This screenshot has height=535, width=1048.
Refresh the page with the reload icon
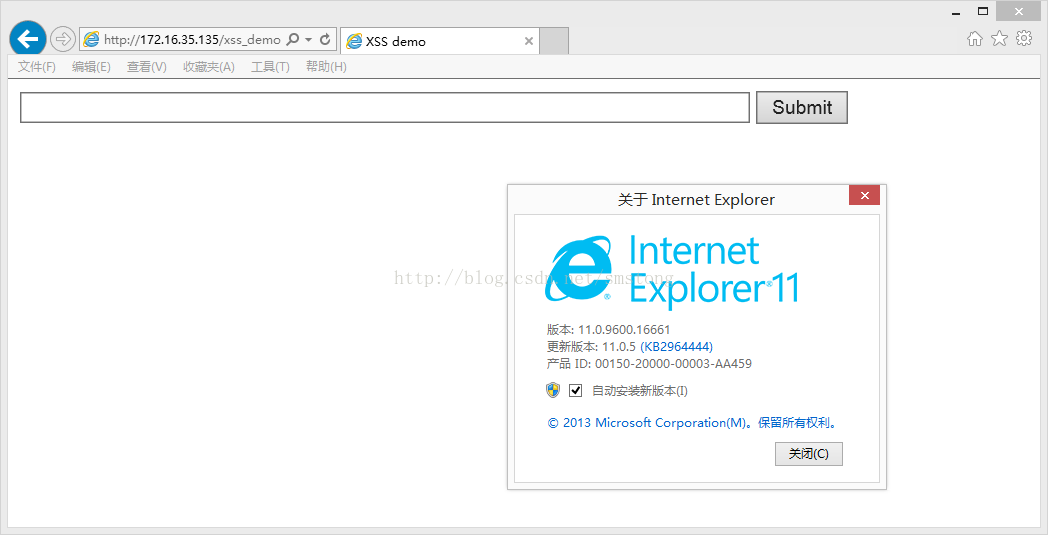325,39
